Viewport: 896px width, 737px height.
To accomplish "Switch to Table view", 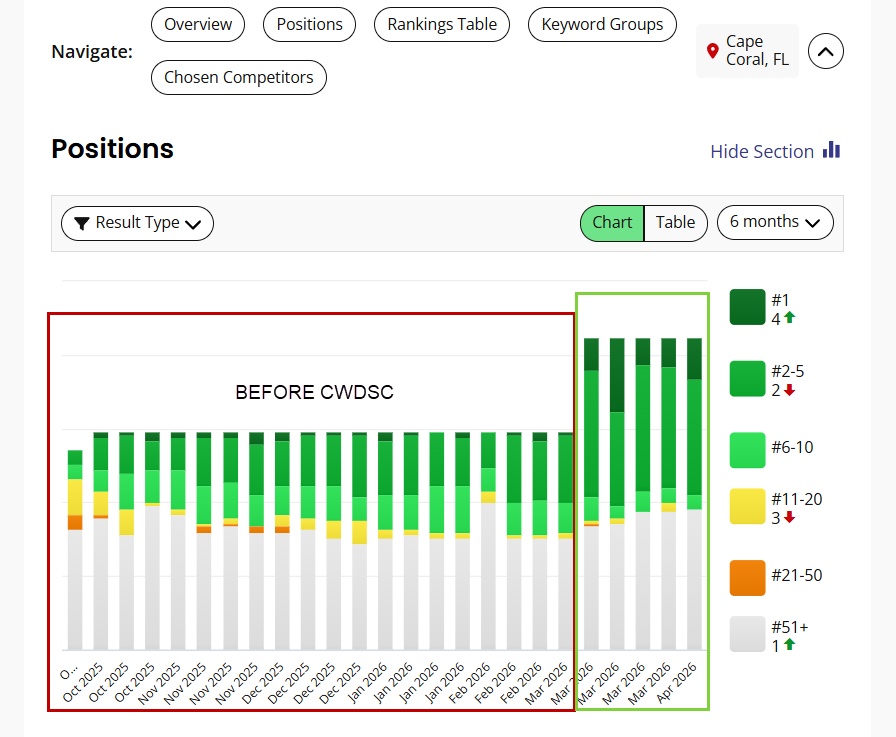I will click(675, 222).
